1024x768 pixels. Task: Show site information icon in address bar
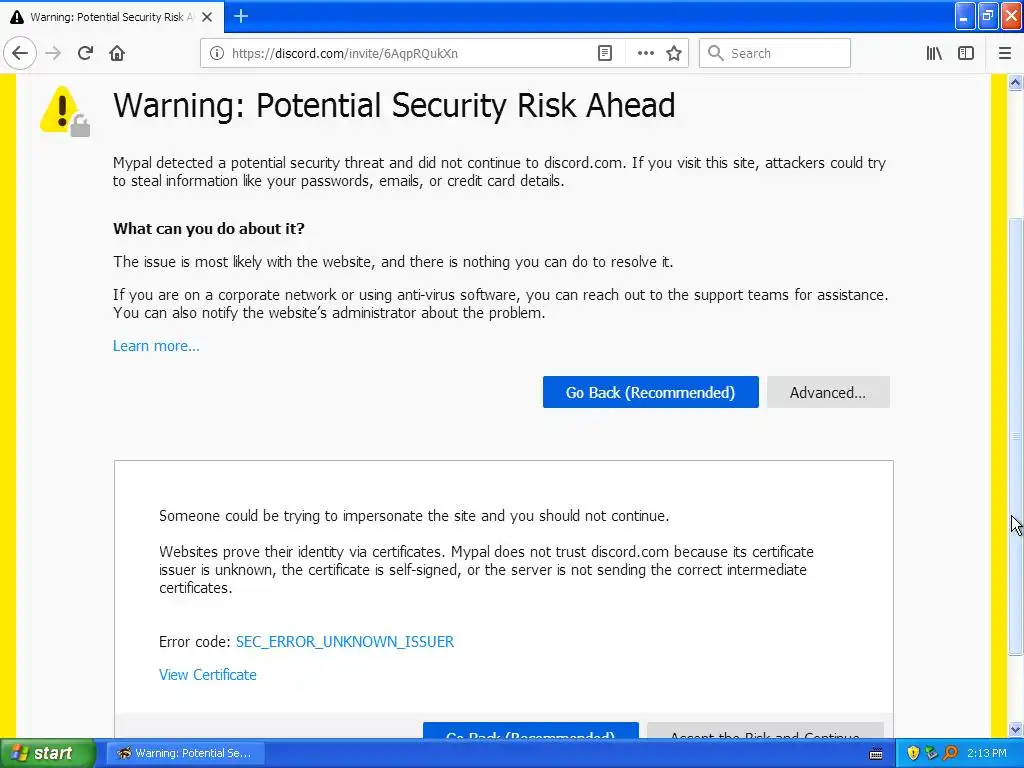click(x=217, y=53)
